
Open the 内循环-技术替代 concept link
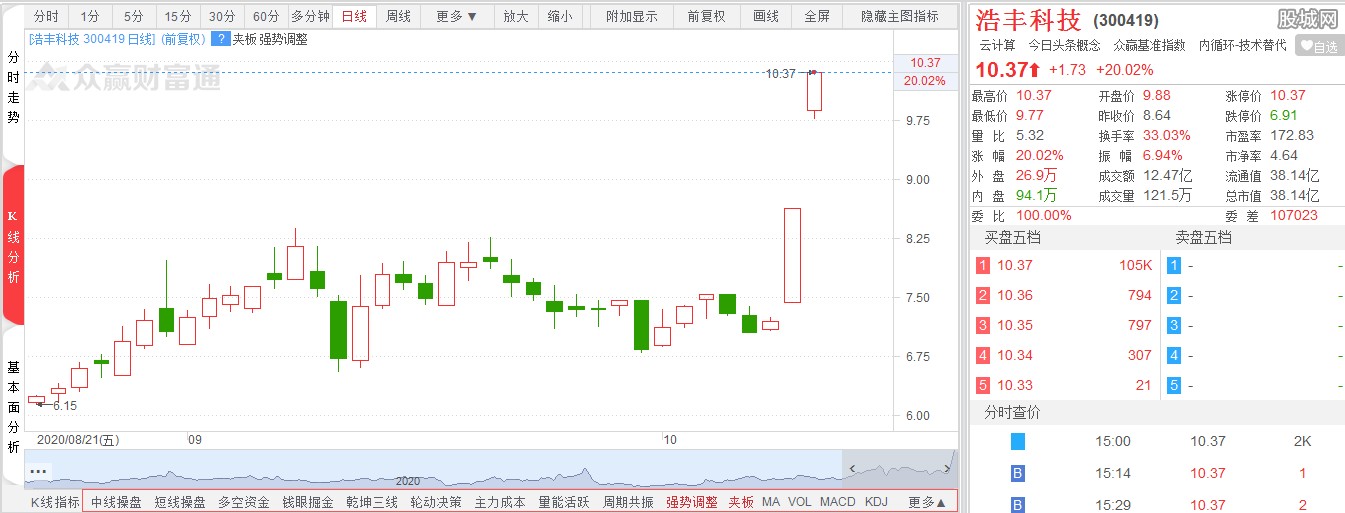tap(1242, 45)
